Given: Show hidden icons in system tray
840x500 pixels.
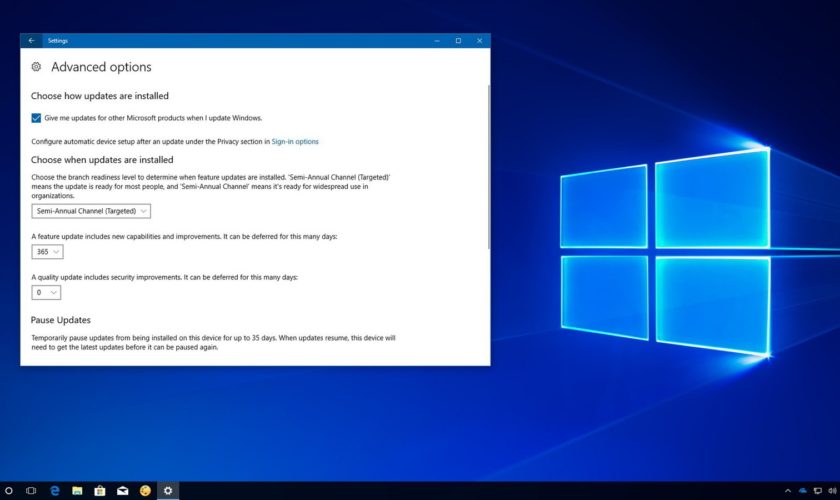Looking at the screenshot, I should coord(788,491).
